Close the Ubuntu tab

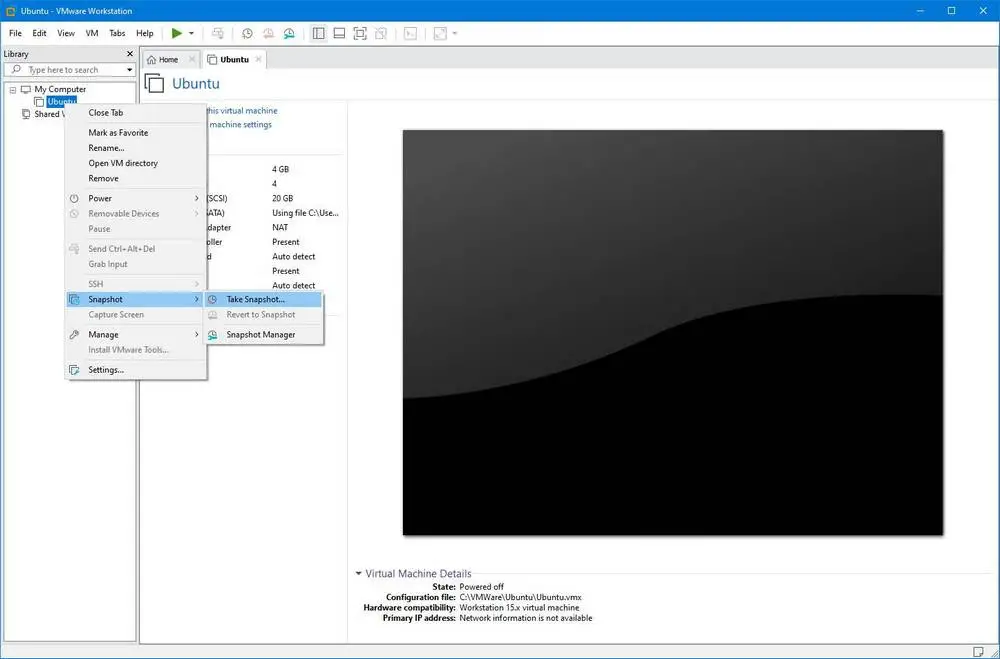(x=258, y=59)
